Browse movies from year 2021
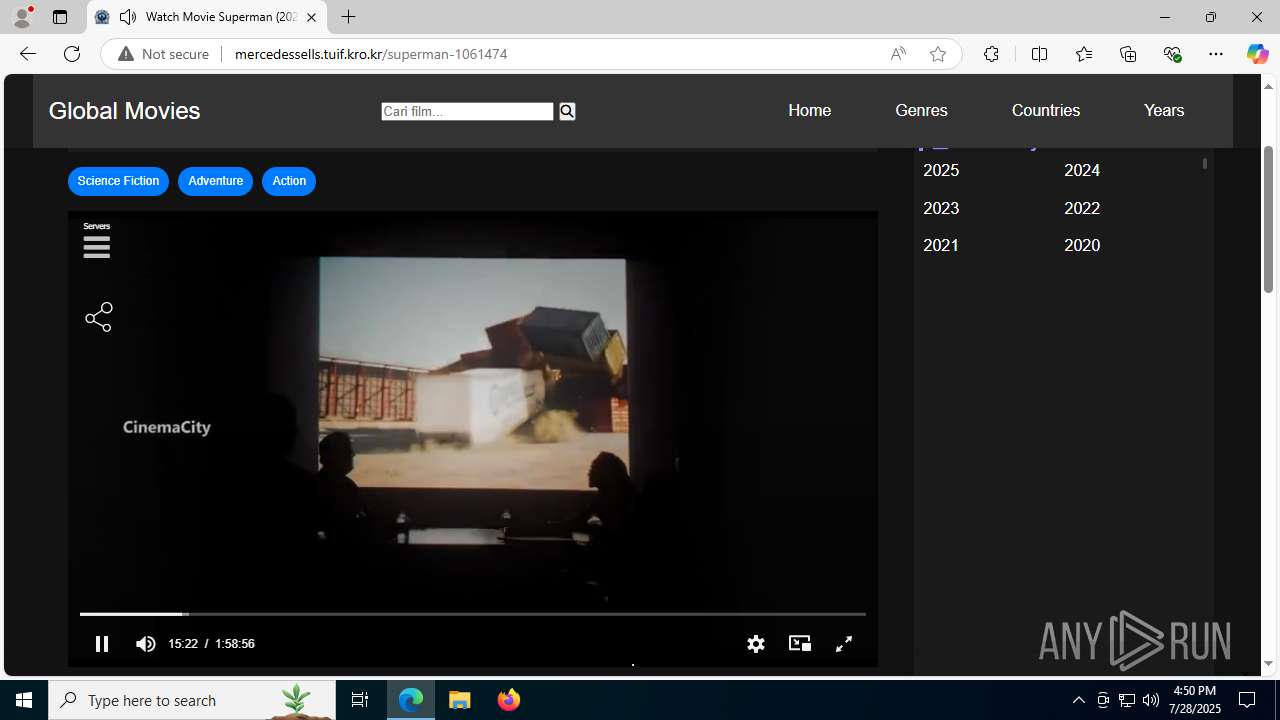Image resolution: width=1280 pixels, height=720 pixels. [941, 245]
